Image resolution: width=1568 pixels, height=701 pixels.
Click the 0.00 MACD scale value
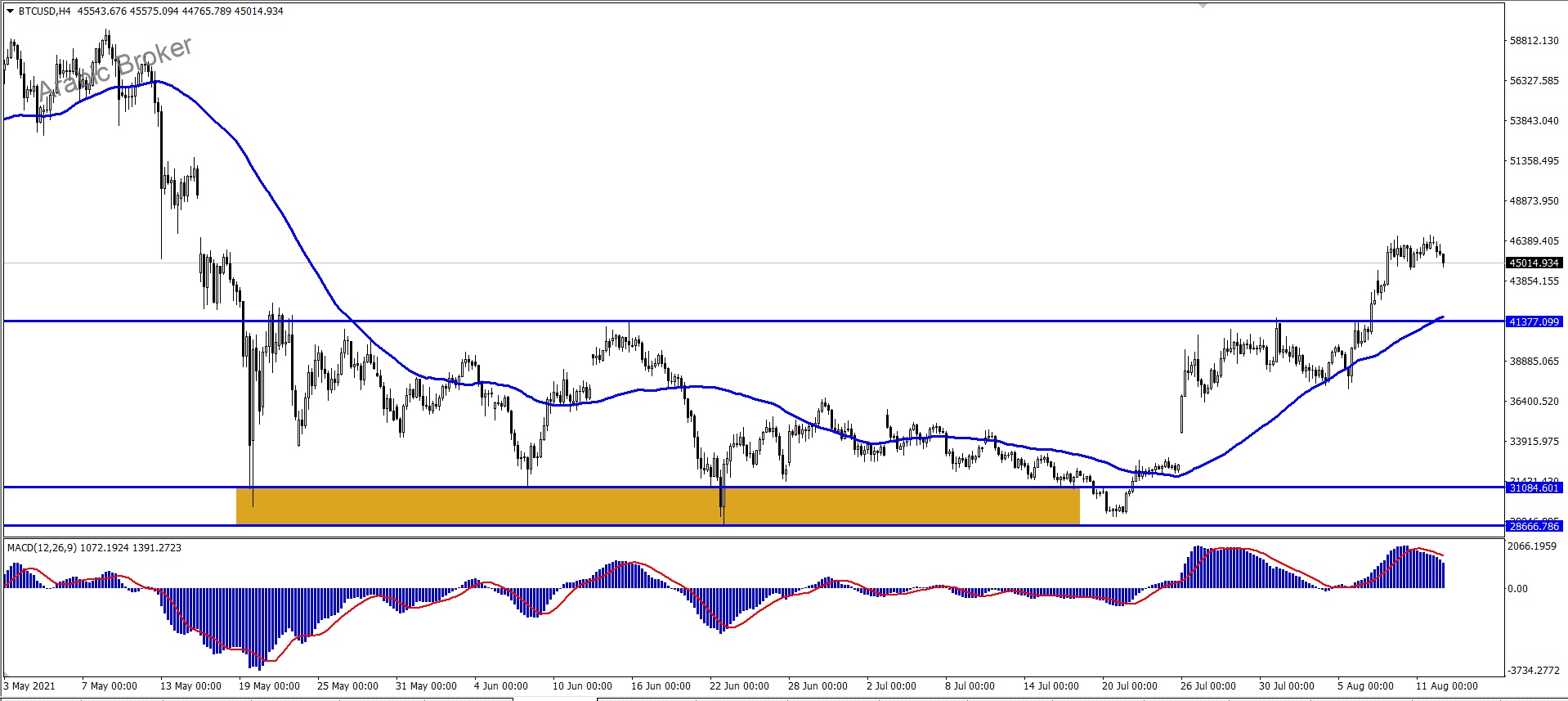1518,589
